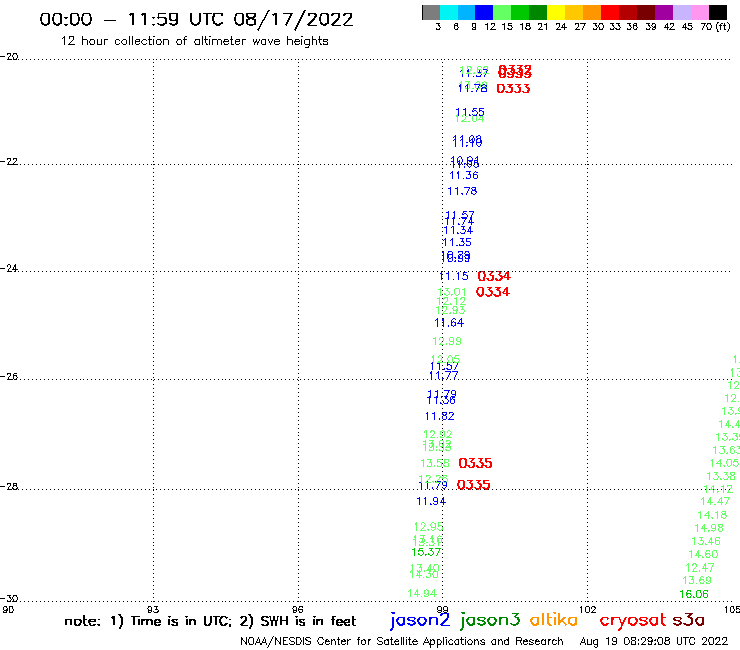Click the latitude axis label -20
The image size is (740, 650).
point(9,57)
